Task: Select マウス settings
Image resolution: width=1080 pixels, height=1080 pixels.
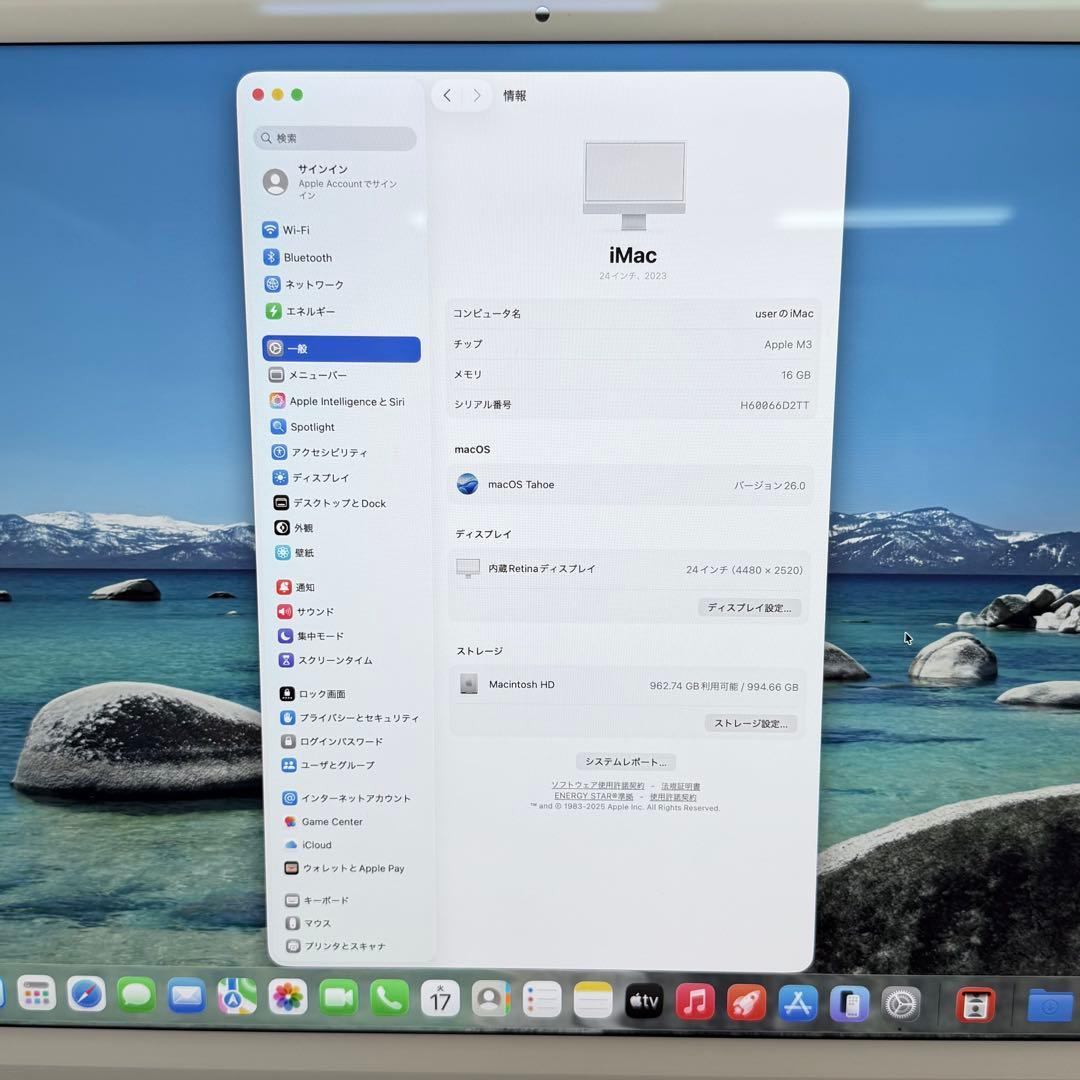Action: 309,923
